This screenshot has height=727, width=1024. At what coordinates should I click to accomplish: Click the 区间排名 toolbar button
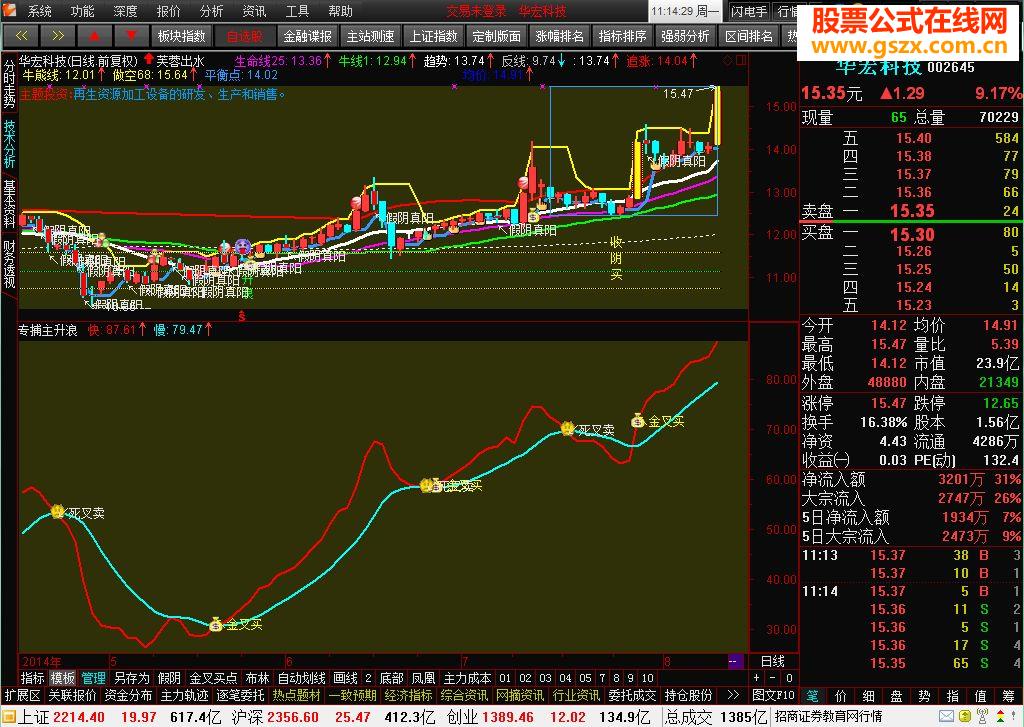point(748,36)
